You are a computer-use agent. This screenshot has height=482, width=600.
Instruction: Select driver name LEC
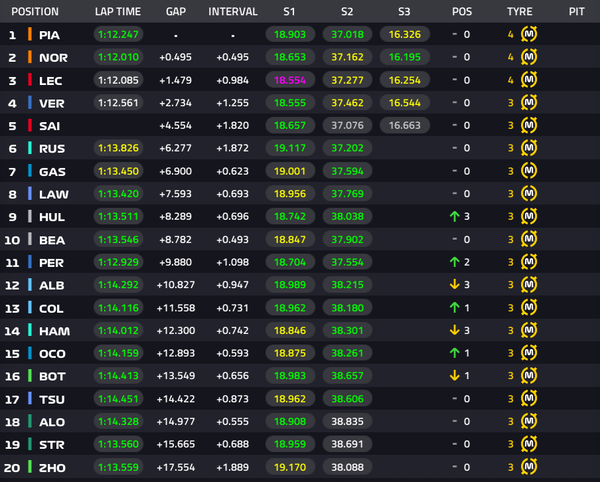pyautogui.click(x=51, y=81)
